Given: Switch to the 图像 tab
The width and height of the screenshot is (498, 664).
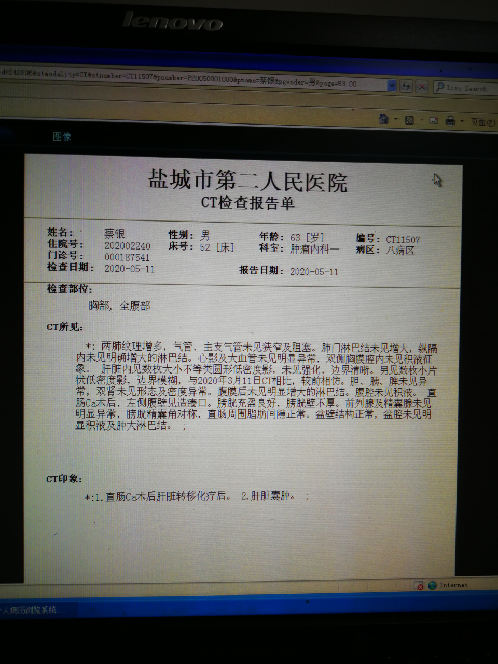Looking at the screenshot, I should tap(62, 136).
